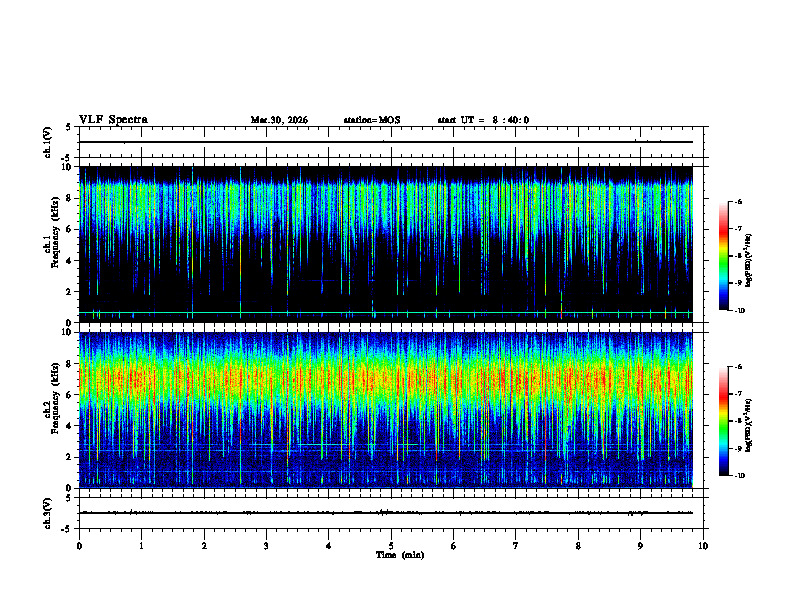Screen dimensions: 792x612
Task: Click time axis tick label 7
Action: click(x=516, y=546)
